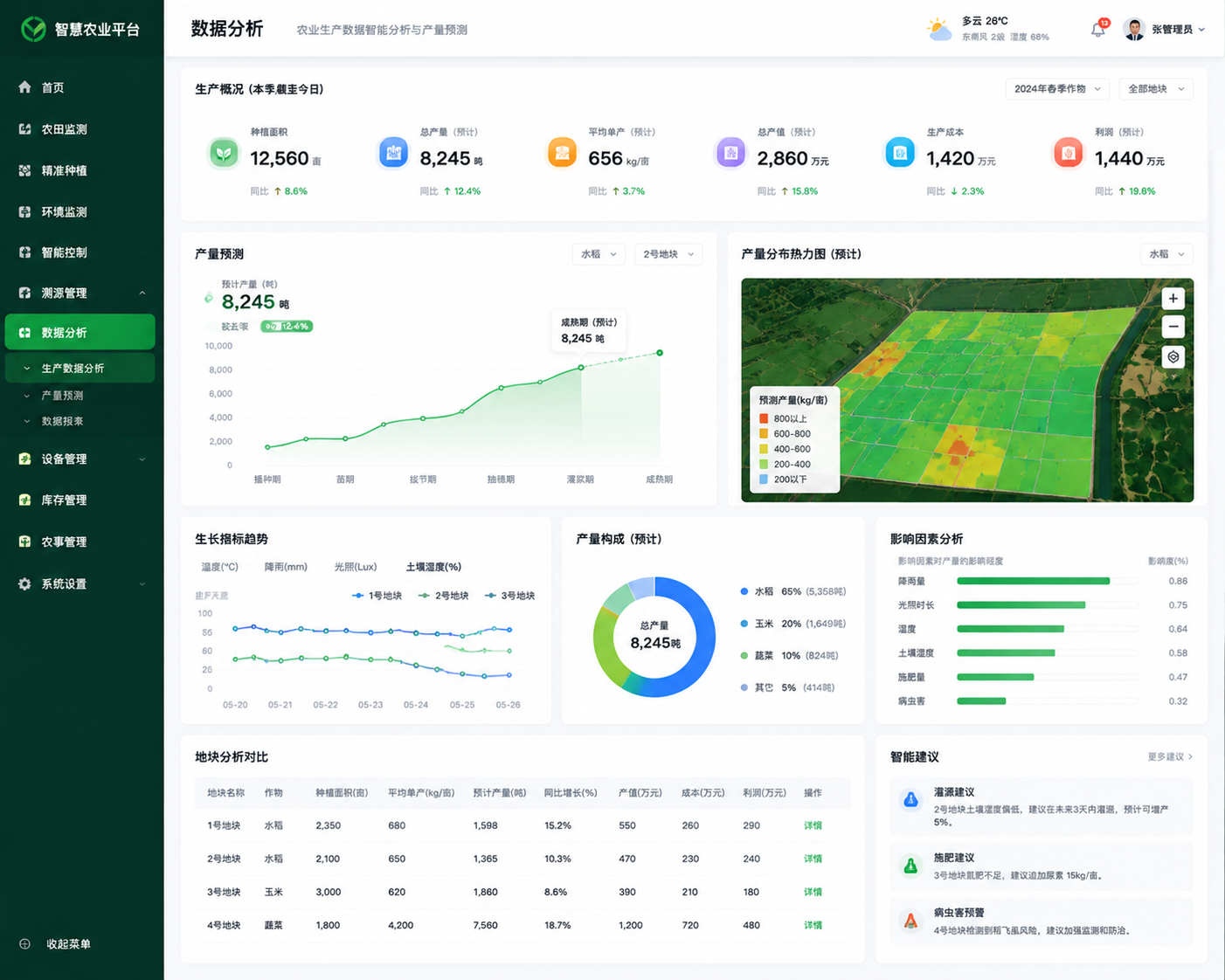Click the 200以下 blue legend swatch
Screen dimensions: 1225x980
764,480
